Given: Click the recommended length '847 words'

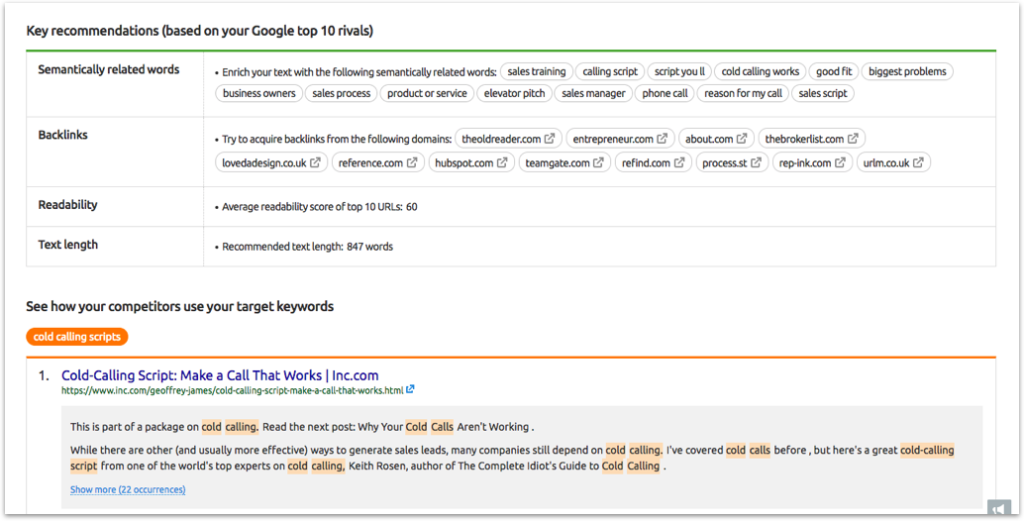Looking at the screenshot, I should [x=370, y=247].
